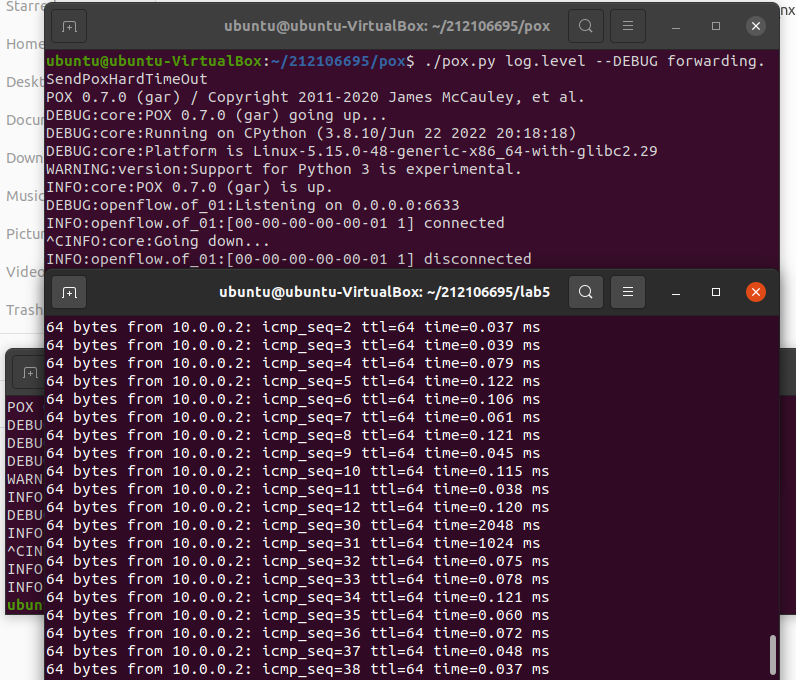Open new tab in pox terminal window
The width and height of the screenshot is (796, 680).
(69, 26)
